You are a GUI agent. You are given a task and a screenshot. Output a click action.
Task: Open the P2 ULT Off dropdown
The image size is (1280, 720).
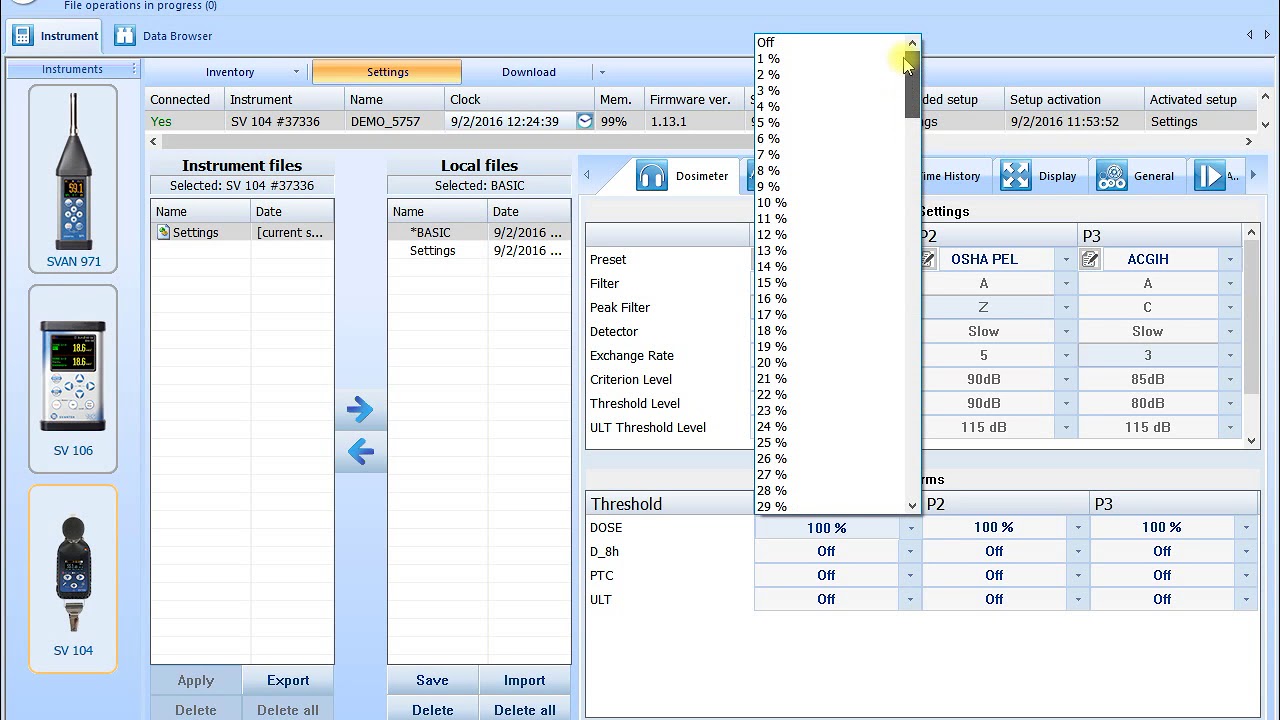(1078, 600)
